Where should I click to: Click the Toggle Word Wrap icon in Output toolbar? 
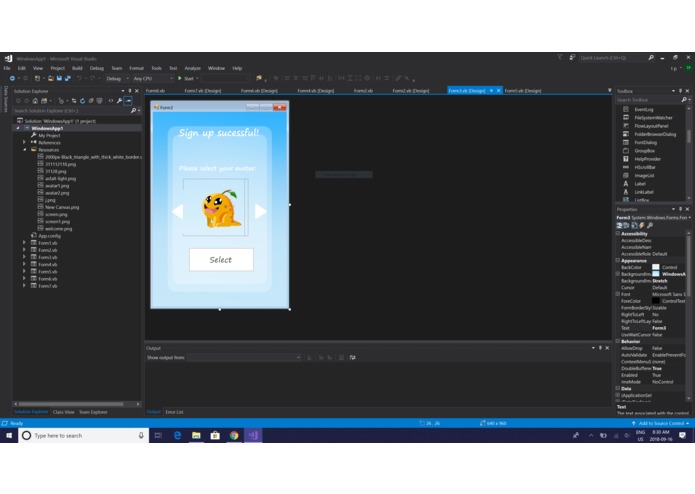352,358
